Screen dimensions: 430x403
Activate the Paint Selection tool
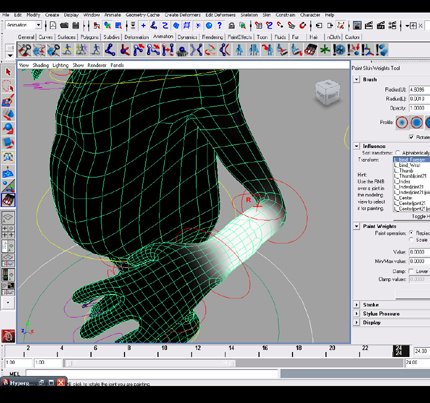click(8, 100)
